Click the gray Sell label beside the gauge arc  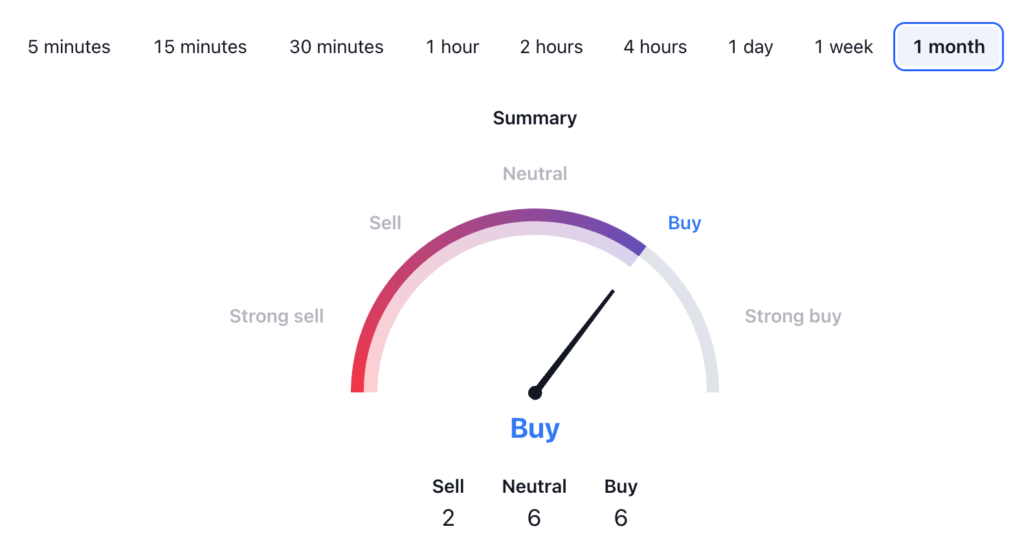click(x=385, y=223)
